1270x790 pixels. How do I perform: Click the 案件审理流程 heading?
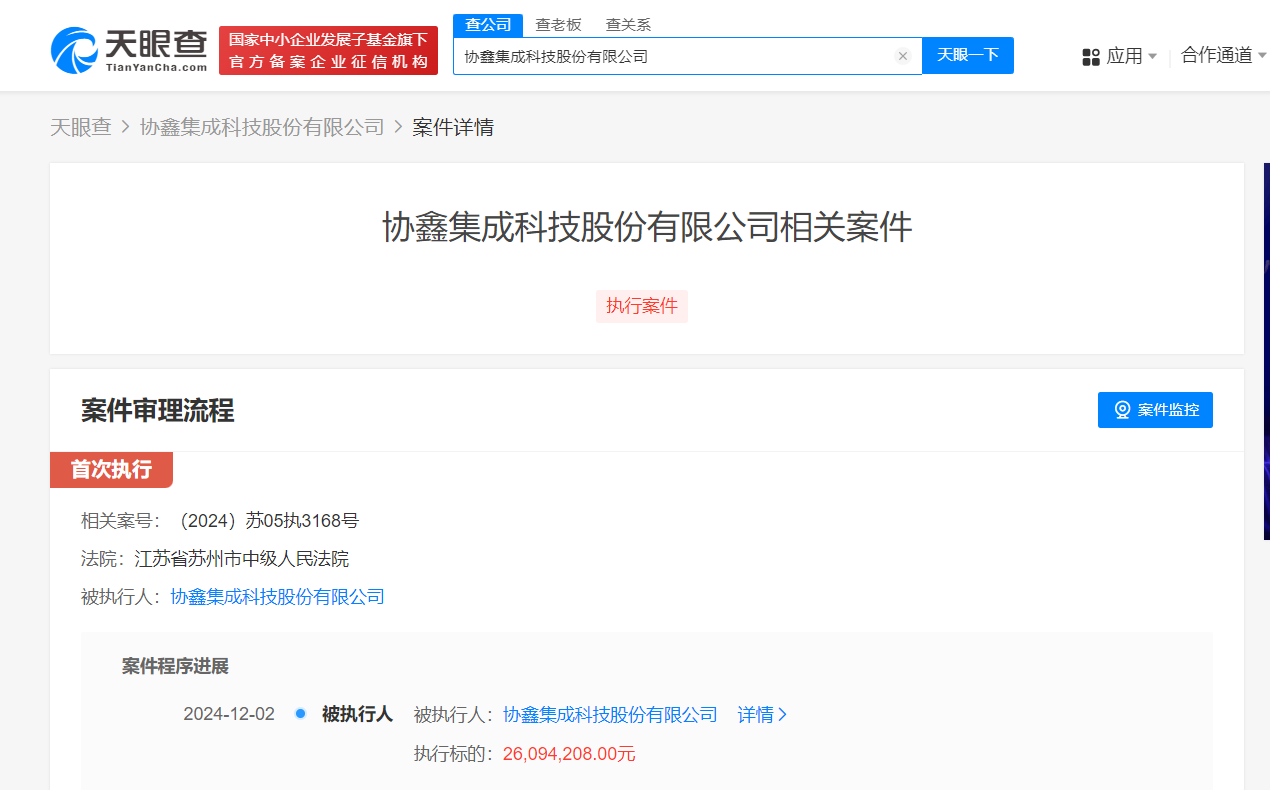[x=157, y=410]
